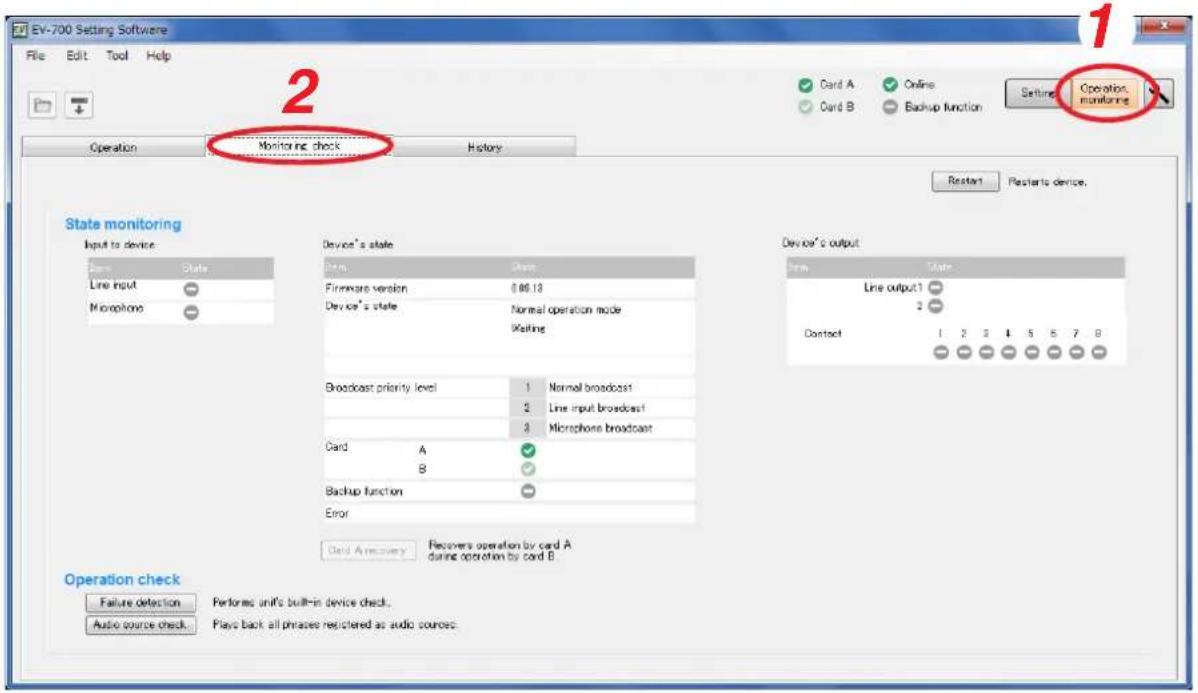Click Contact 1 state indicator
This screenshot has height=693, width=1198.
(x=941, y=352)
